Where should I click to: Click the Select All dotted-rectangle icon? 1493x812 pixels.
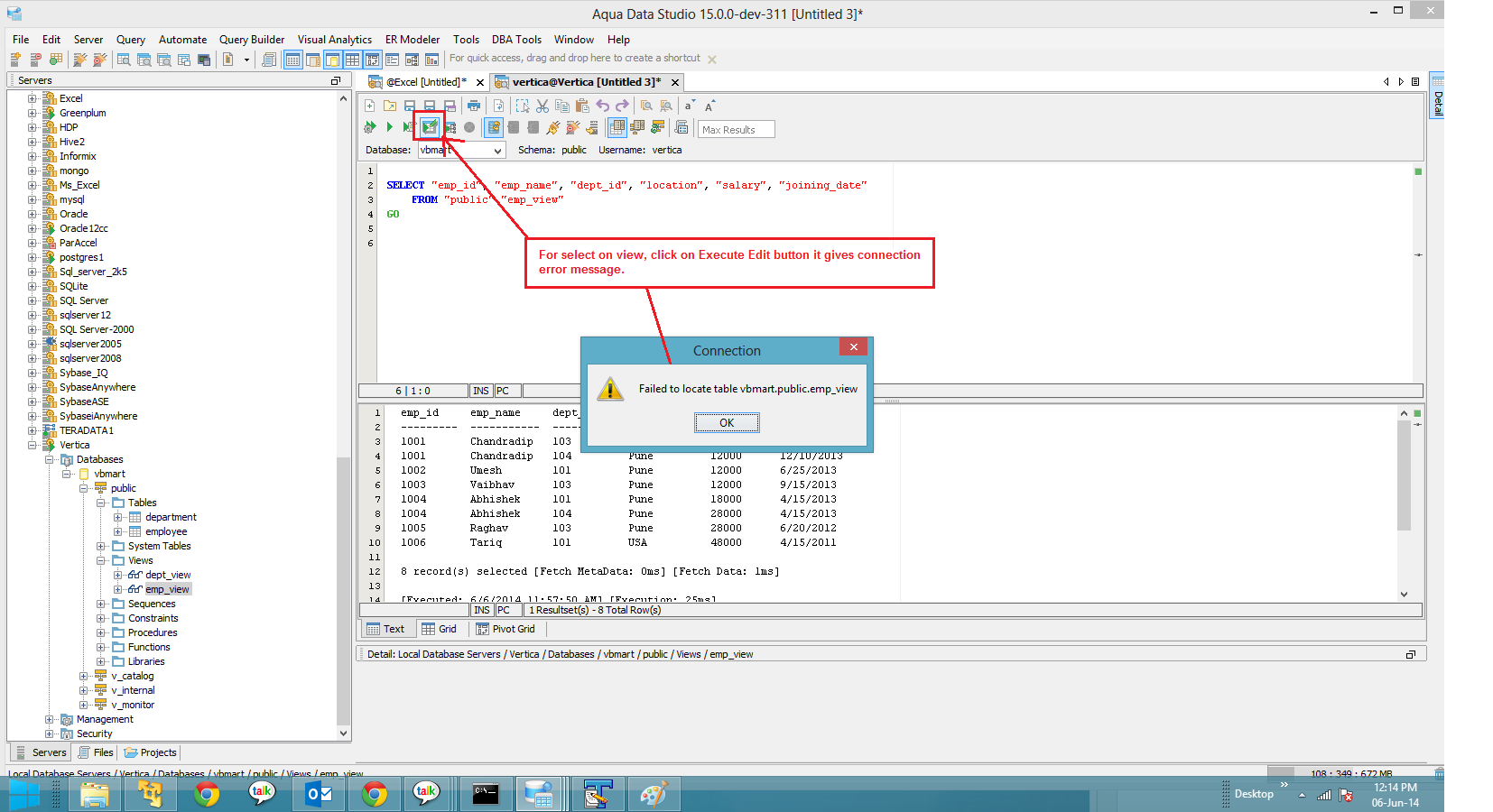[523, 106]
